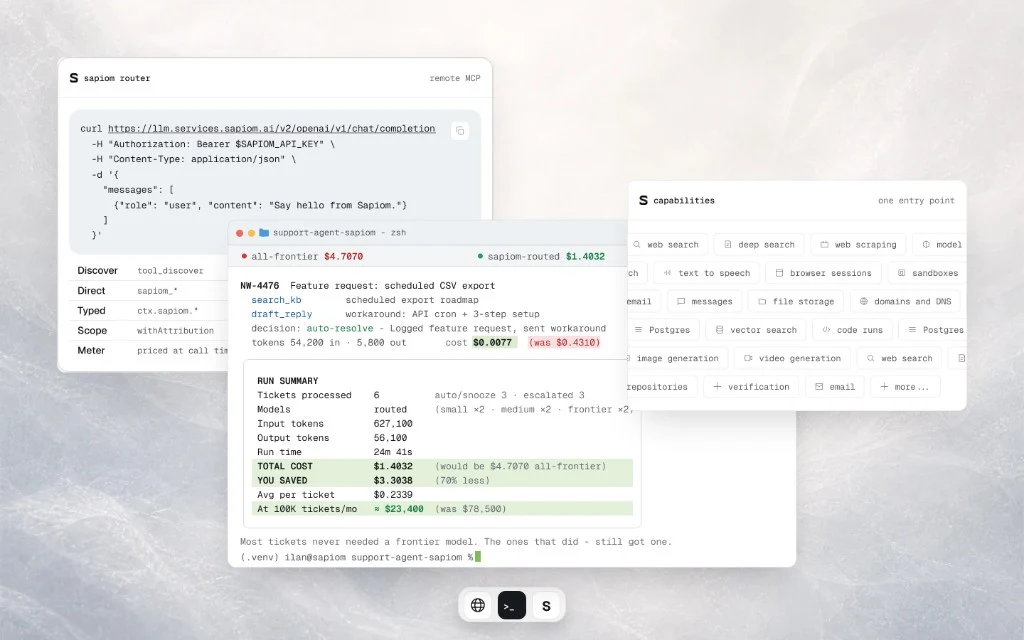Image resolution: width=1024 pixels, height=640 pixels.
Task: Click the Discover row in router panel
Action: (x=148, y=270)
